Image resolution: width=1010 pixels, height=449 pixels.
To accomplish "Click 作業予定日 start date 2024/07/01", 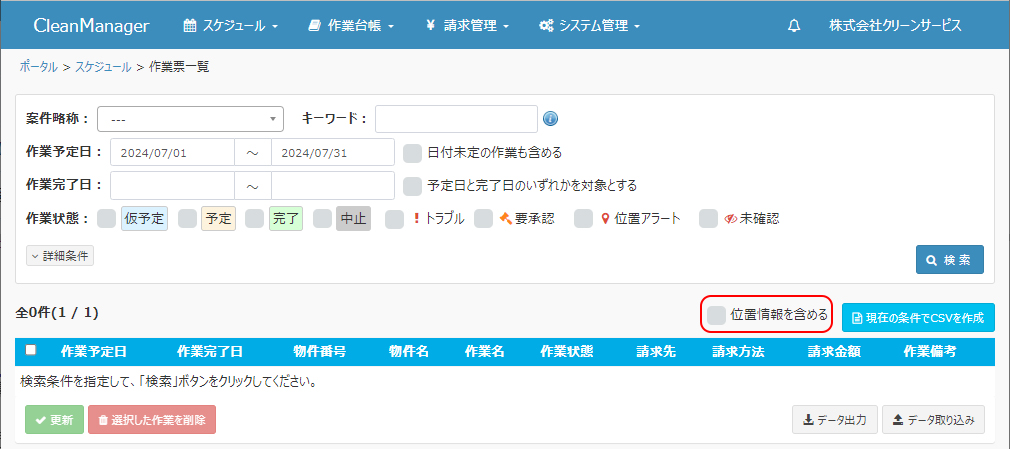I will [172, 153].
